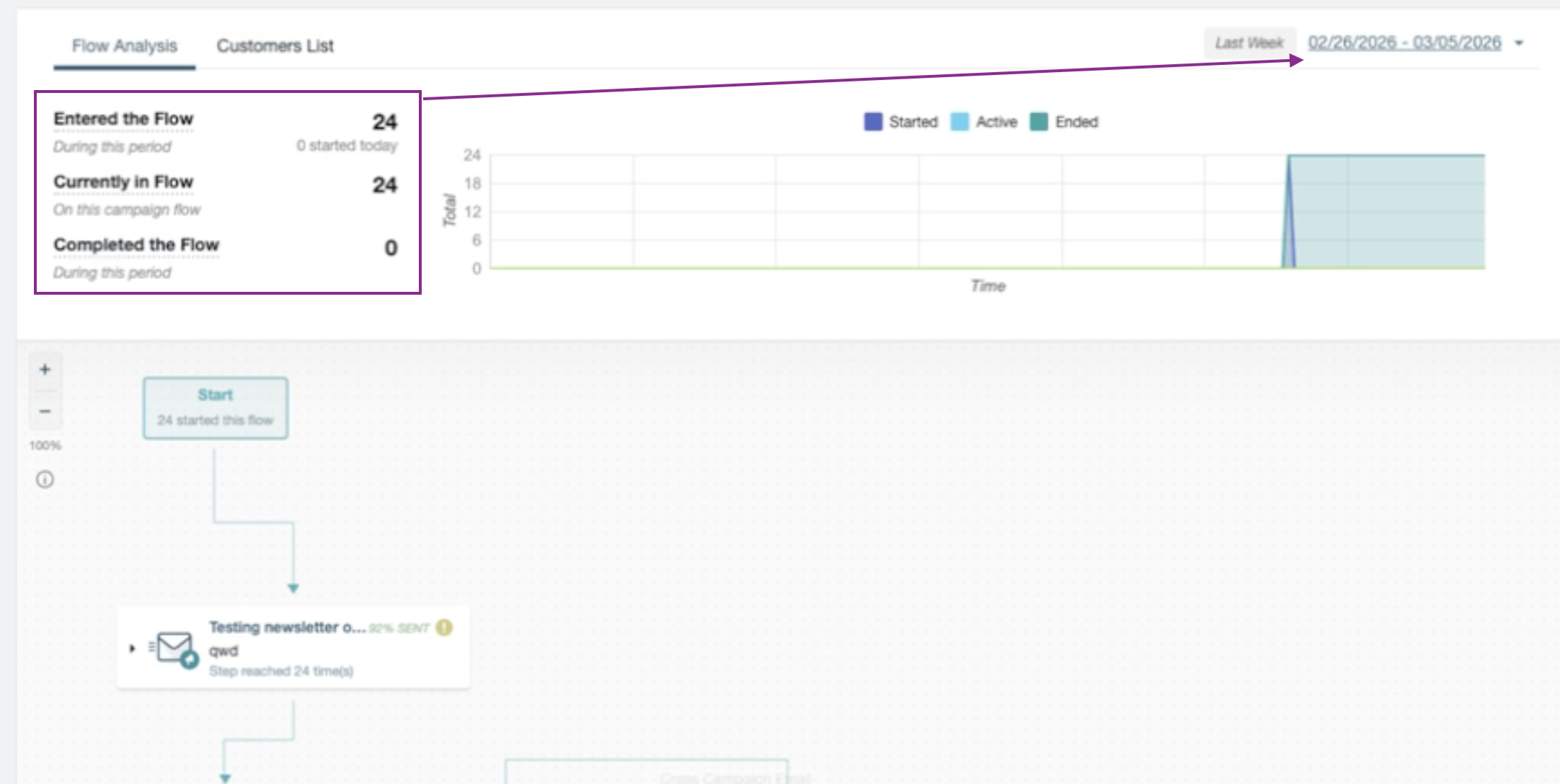Click the Completed the Flow label
This screenshot has height=784, width=1560.
coord(136,245)
